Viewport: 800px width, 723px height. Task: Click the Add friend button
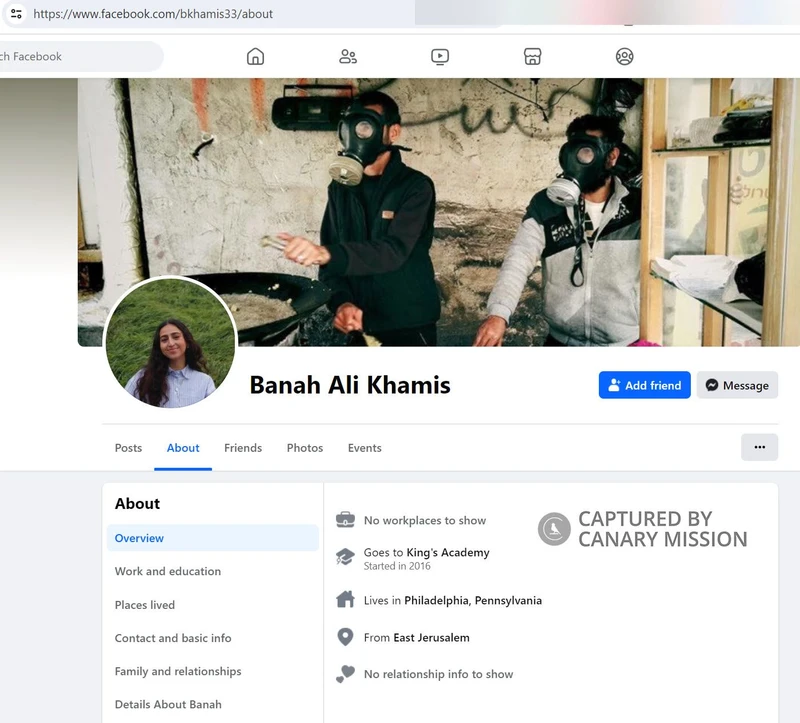[644, 385]
